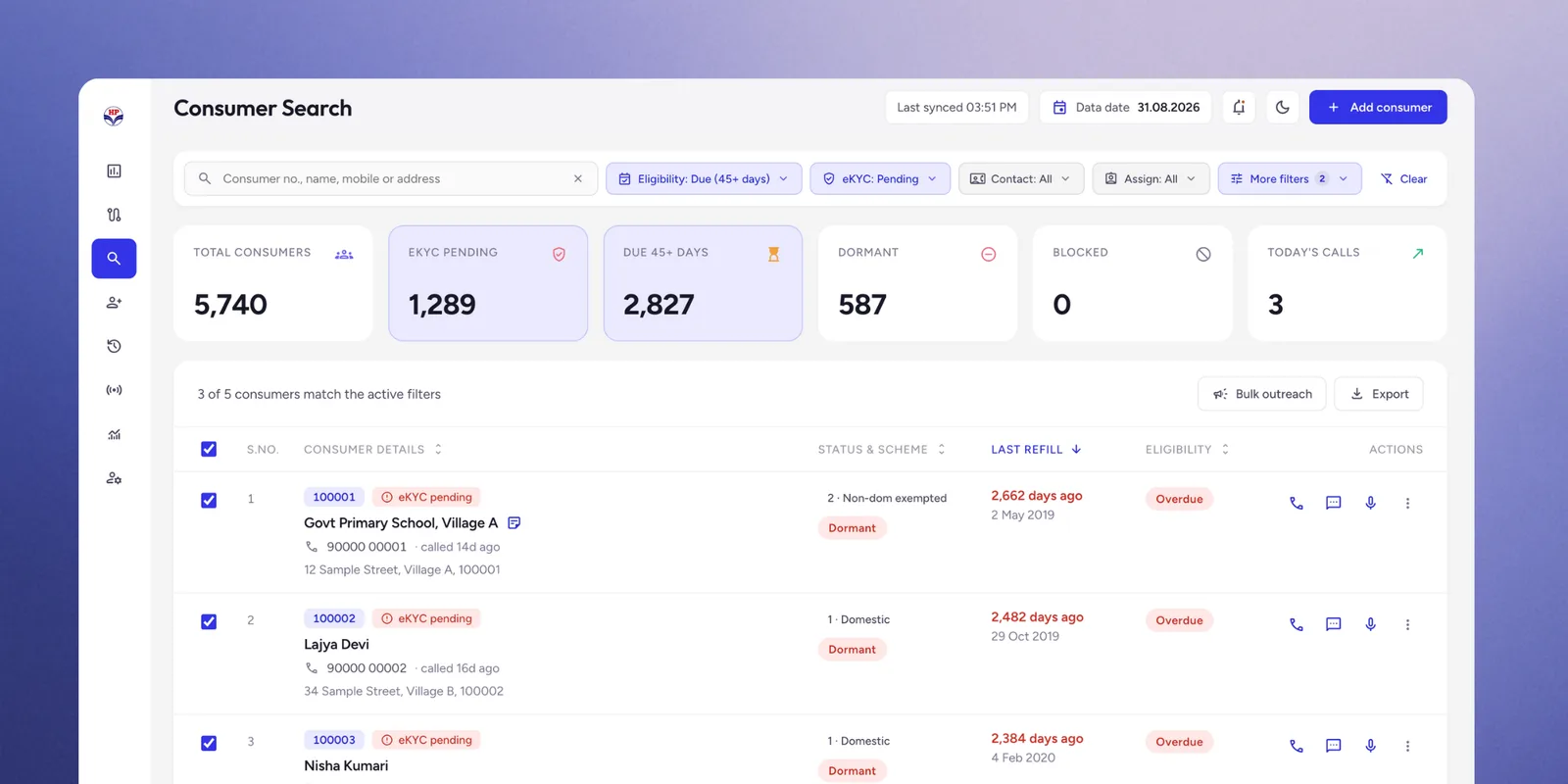Open the route icon in sidebar
This screenshot has height=784, width=1568.
coord(114,215)
